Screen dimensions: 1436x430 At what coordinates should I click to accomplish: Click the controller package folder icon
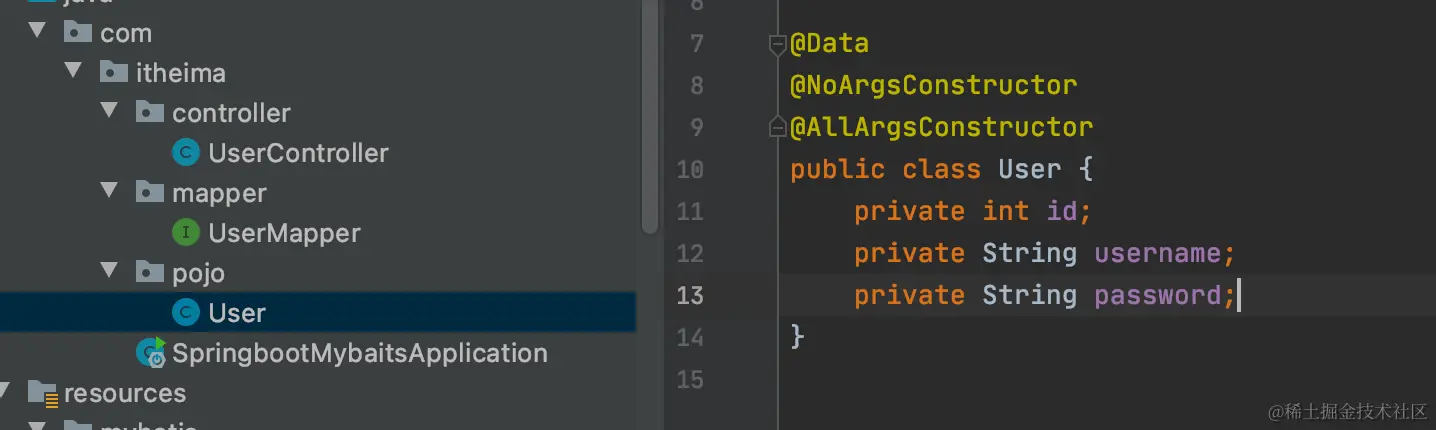[150, 113]
